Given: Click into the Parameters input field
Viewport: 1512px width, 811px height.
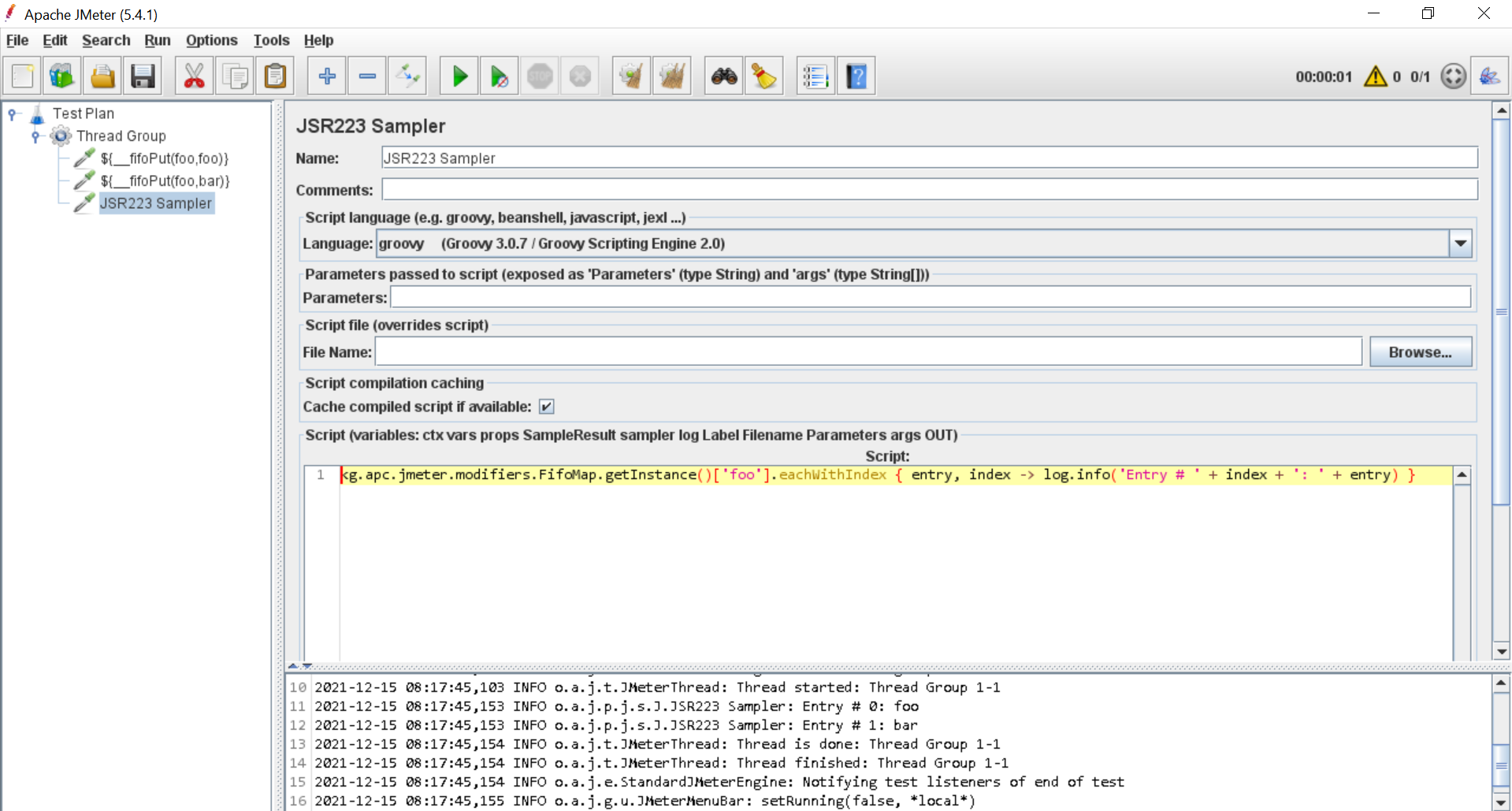Looking at the screenshot, I should coord(931,298).
